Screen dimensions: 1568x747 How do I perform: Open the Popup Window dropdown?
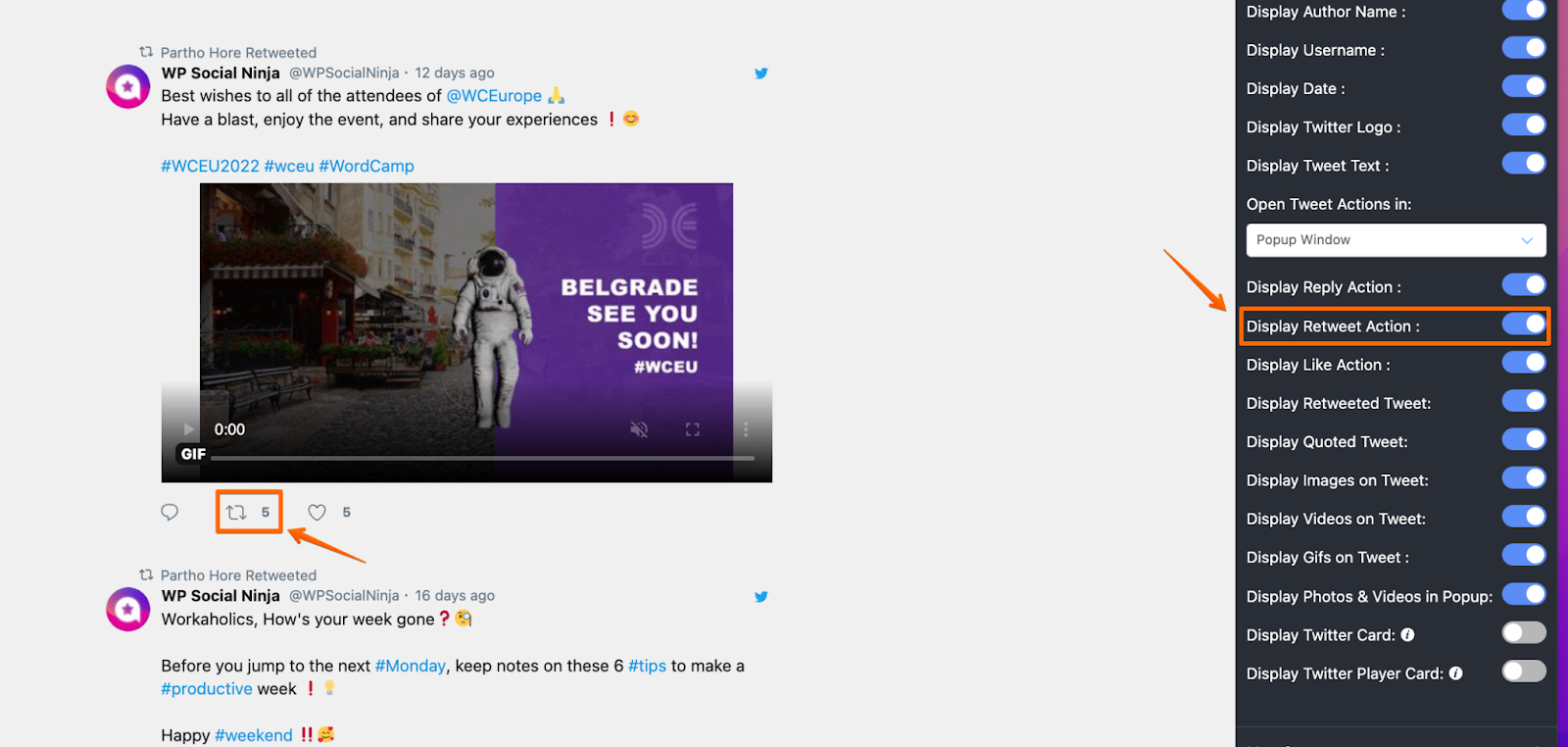pyautogui.click(x=1396, y=240)
